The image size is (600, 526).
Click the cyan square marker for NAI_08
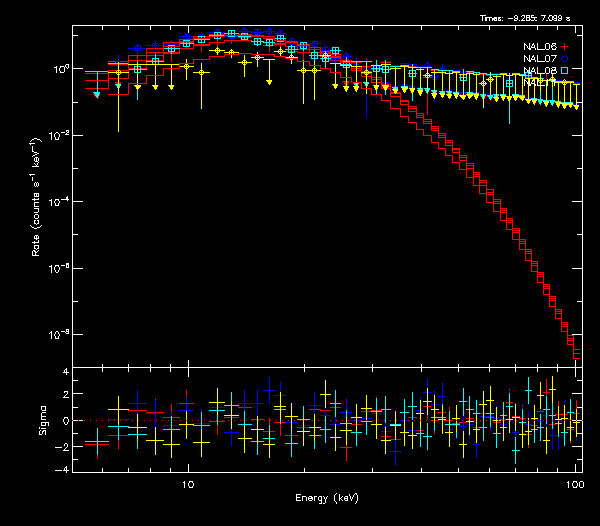click(564, 71)
